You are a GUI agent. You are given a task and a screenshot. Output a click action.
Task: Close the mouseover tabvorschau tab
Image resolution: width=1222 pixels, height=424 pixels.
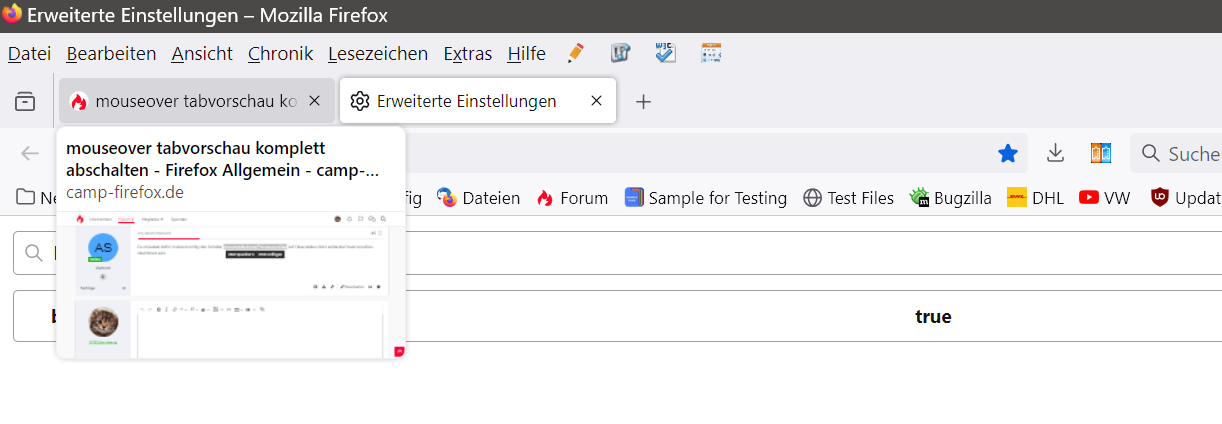coord(315,101)
